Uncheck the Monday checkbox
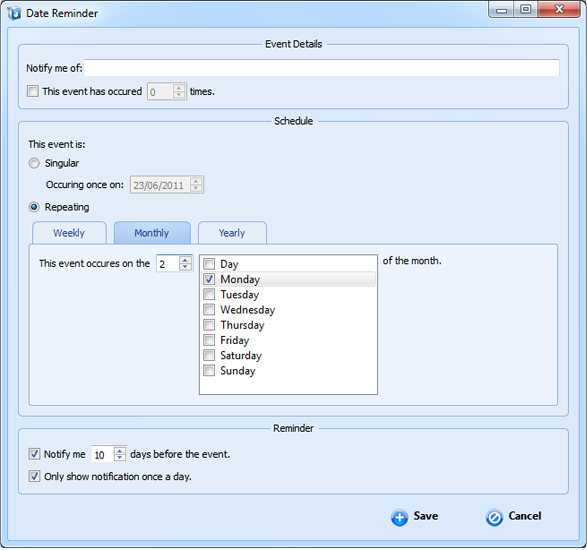This screenshot has width=587, height=550. coord(209,279)
